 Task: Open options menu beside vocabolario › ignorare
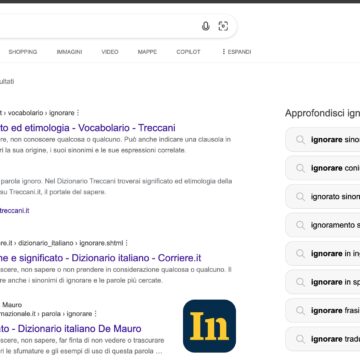click(78, 113)
